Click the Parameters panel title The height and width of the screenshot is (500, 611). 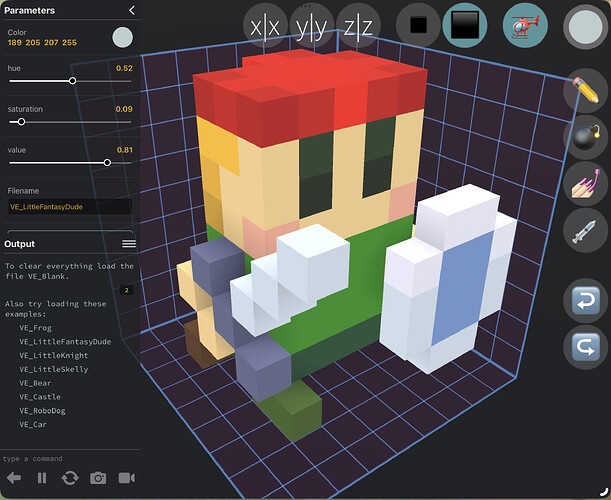[x=30, y=11]
